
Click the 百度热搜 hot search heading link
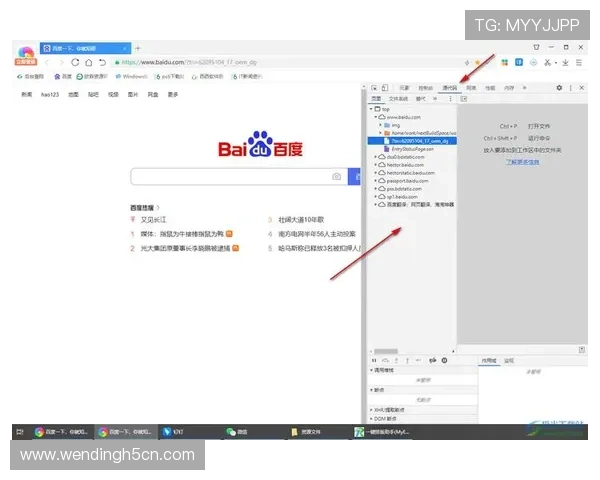click(145, 208)
